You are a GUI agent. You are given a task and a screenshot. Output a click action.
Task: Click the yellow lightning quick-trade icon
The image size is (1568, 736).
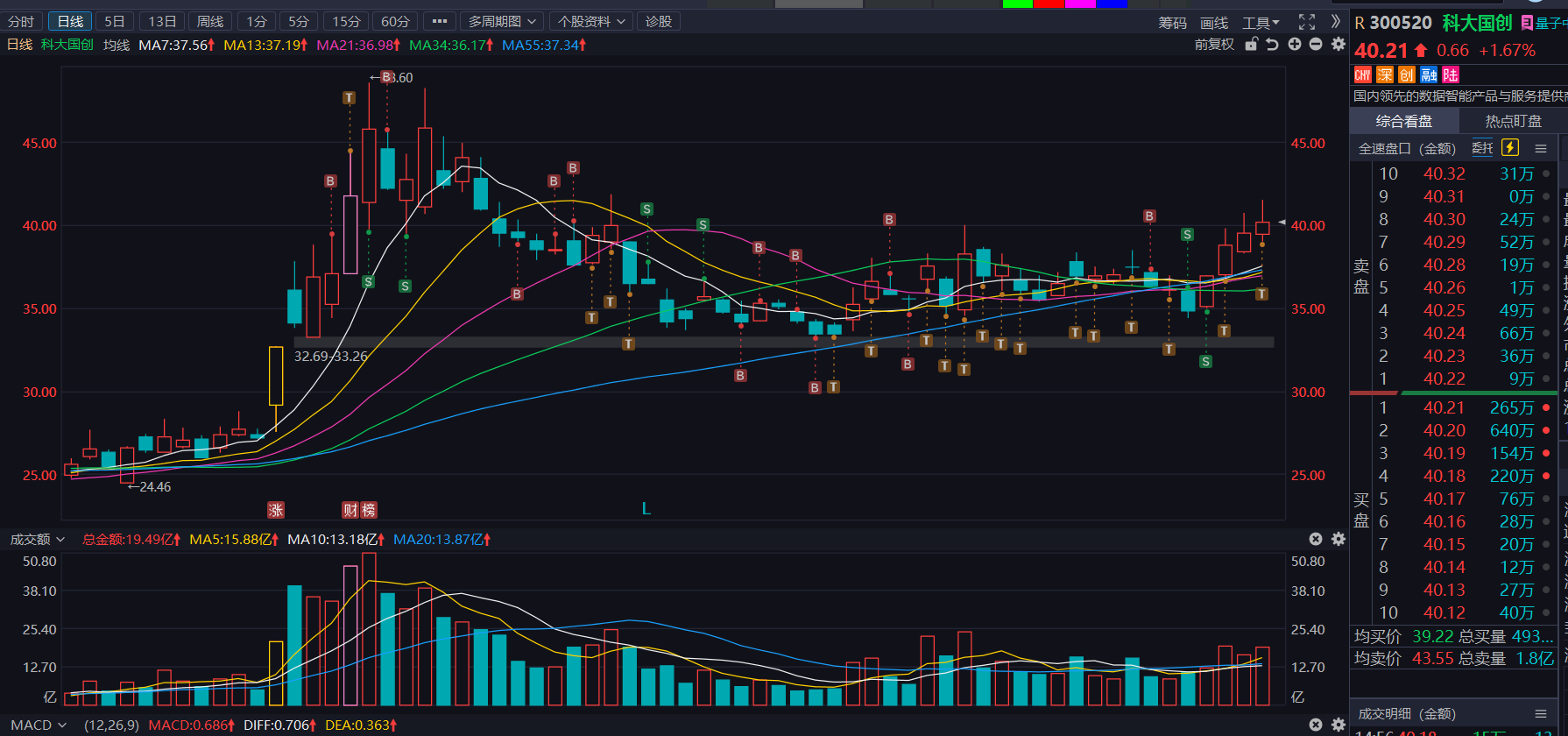click(1509, 148)
